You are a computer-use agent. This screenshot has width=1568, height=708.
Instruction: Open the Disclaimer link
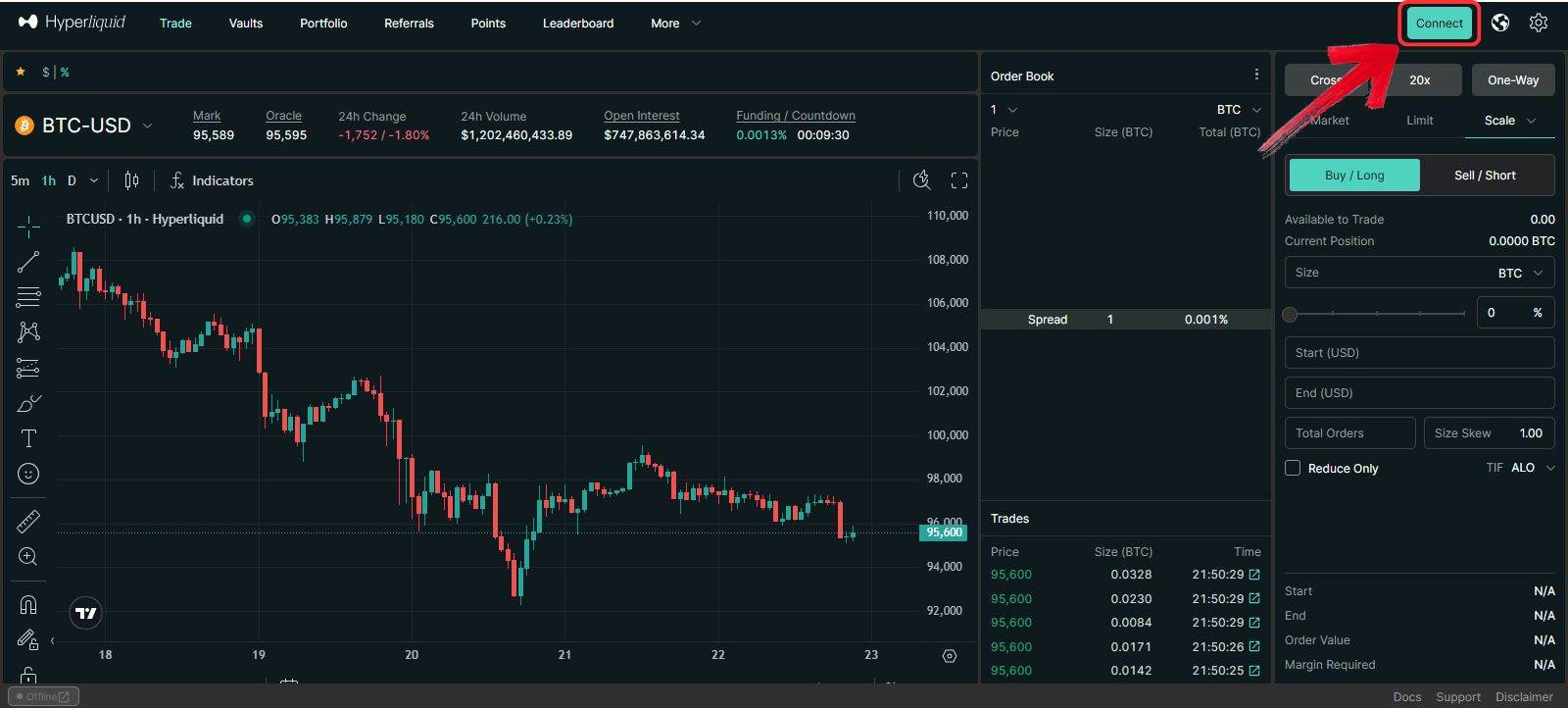(x=1524, y=696)
